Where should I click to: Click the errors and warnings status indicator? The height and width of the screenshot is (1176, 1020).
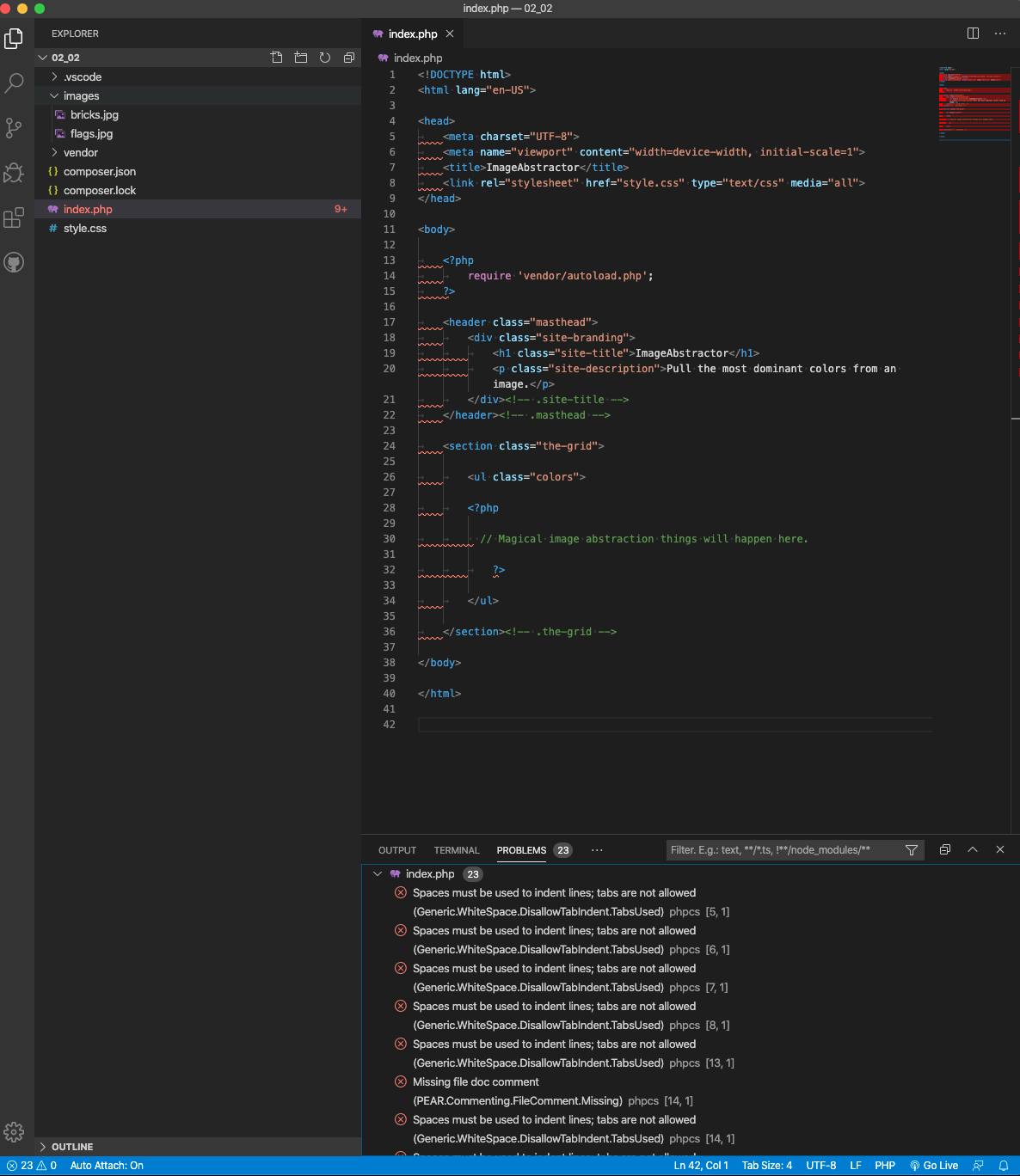33,1165
